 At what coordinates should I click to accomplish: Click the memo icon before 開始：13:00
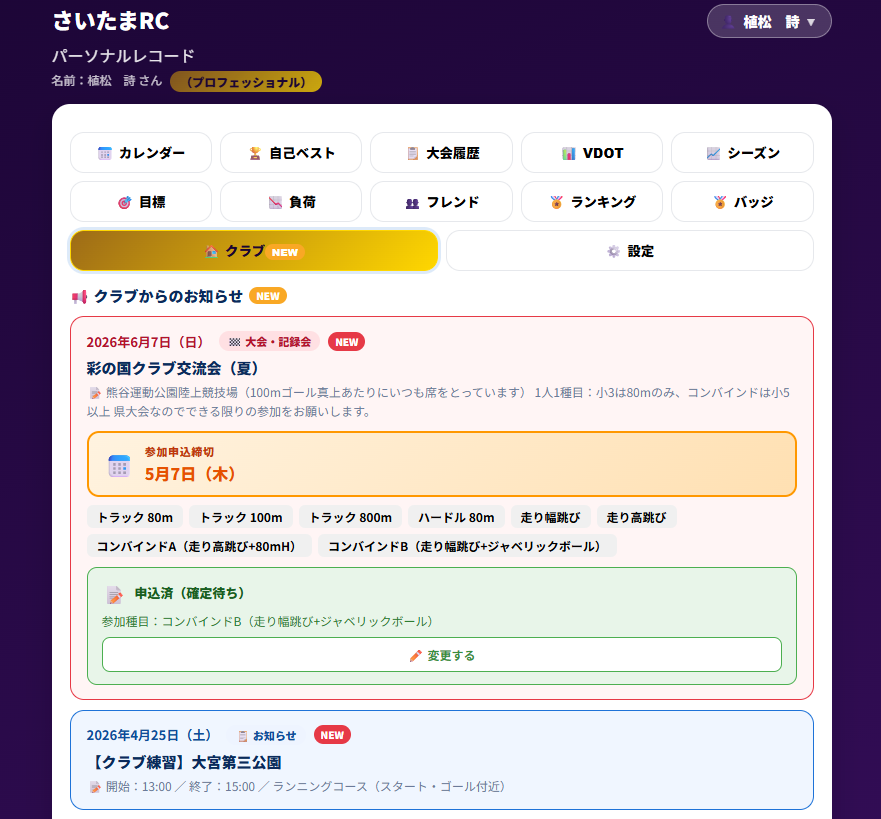tap(95, 788)
